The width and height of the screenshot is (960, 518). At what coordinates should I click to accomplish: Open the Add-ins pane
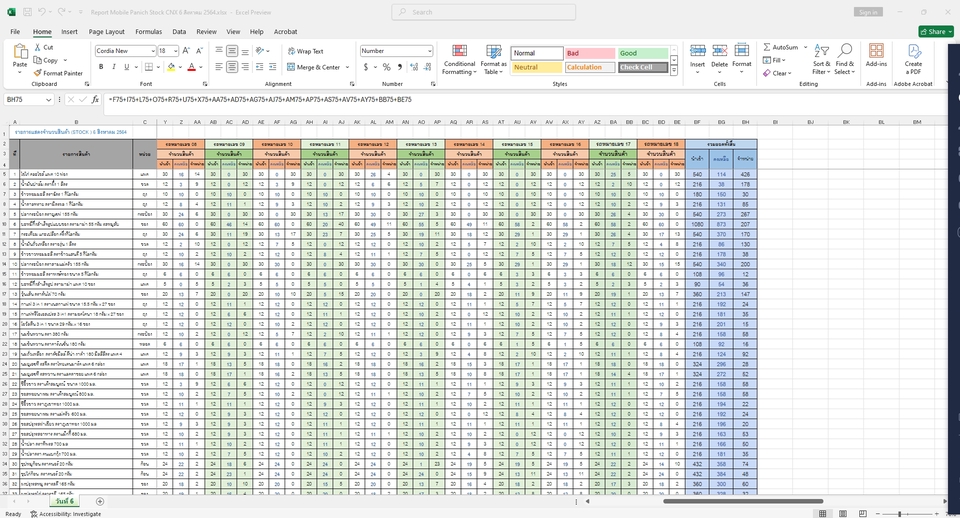[876, 55]
